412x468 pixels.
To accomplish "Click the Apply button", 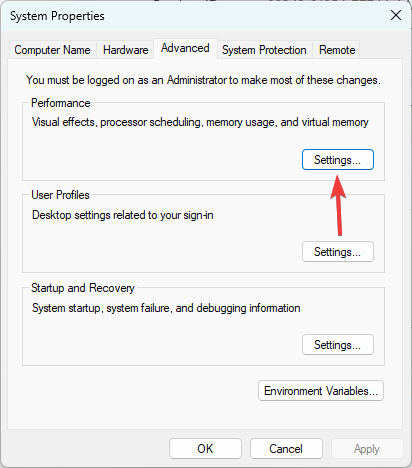I will click(x=367, y=449).
